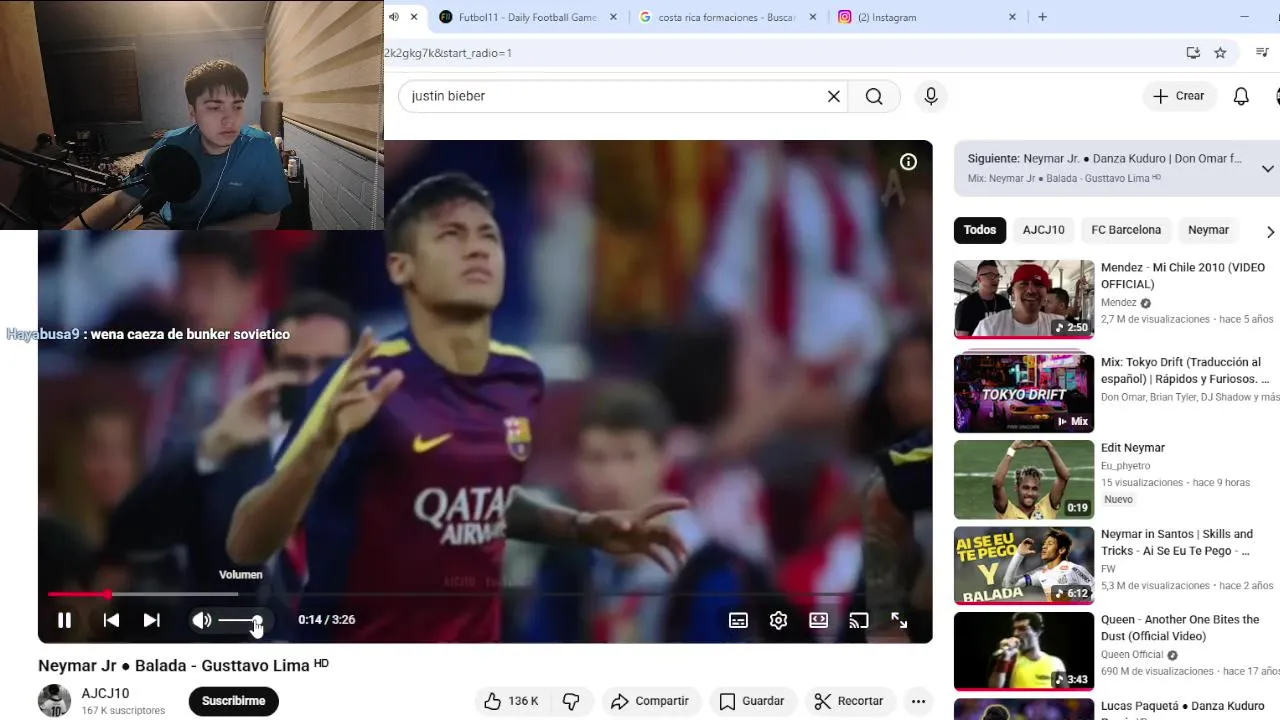1280x720 pixels.
Task: Open the AJCJ10 channel avatar
Action: tap(54, 701)
